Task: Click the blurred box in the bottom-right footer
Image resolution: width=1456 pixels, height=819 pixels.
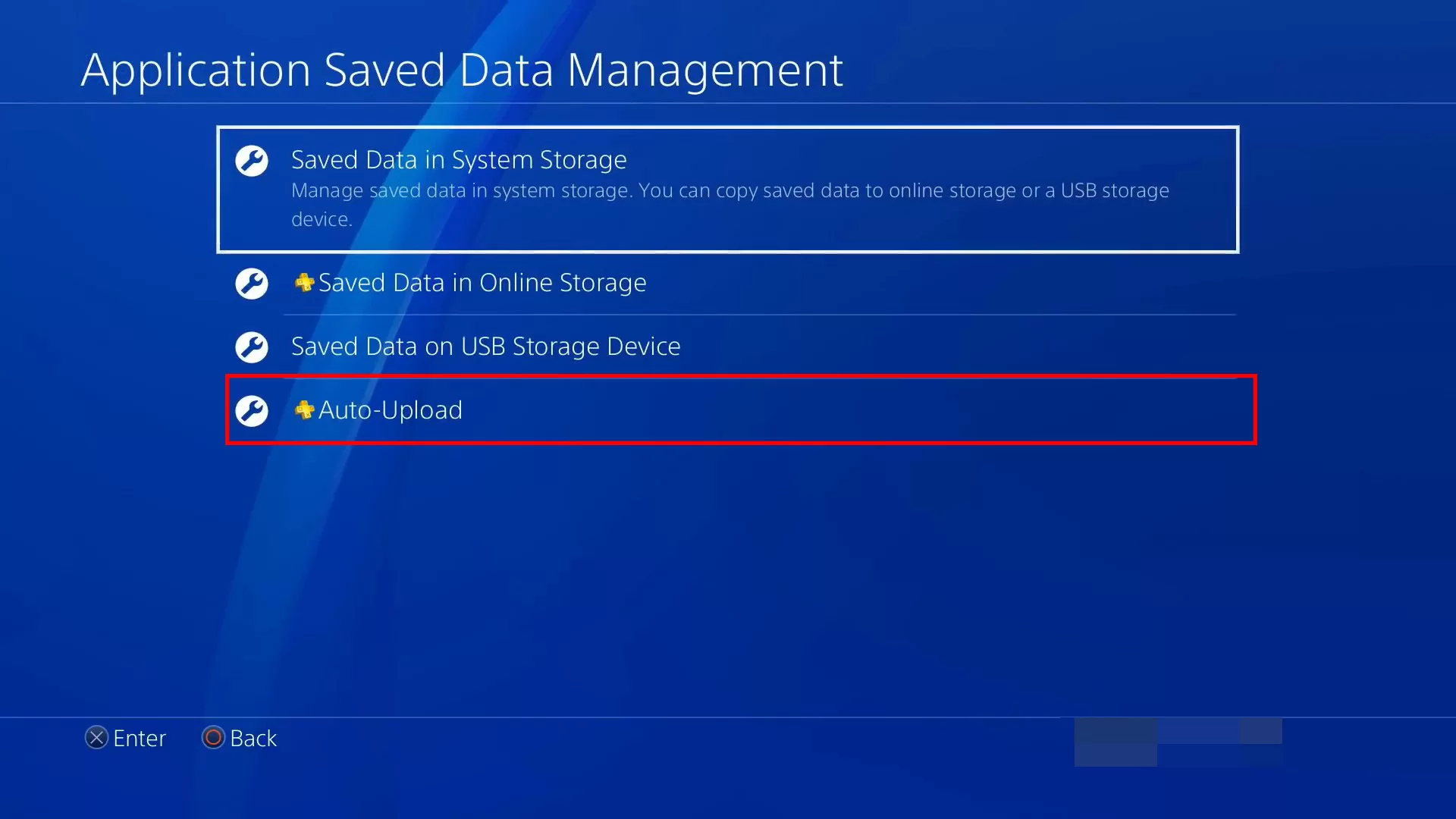Action: pos(1177,742)
